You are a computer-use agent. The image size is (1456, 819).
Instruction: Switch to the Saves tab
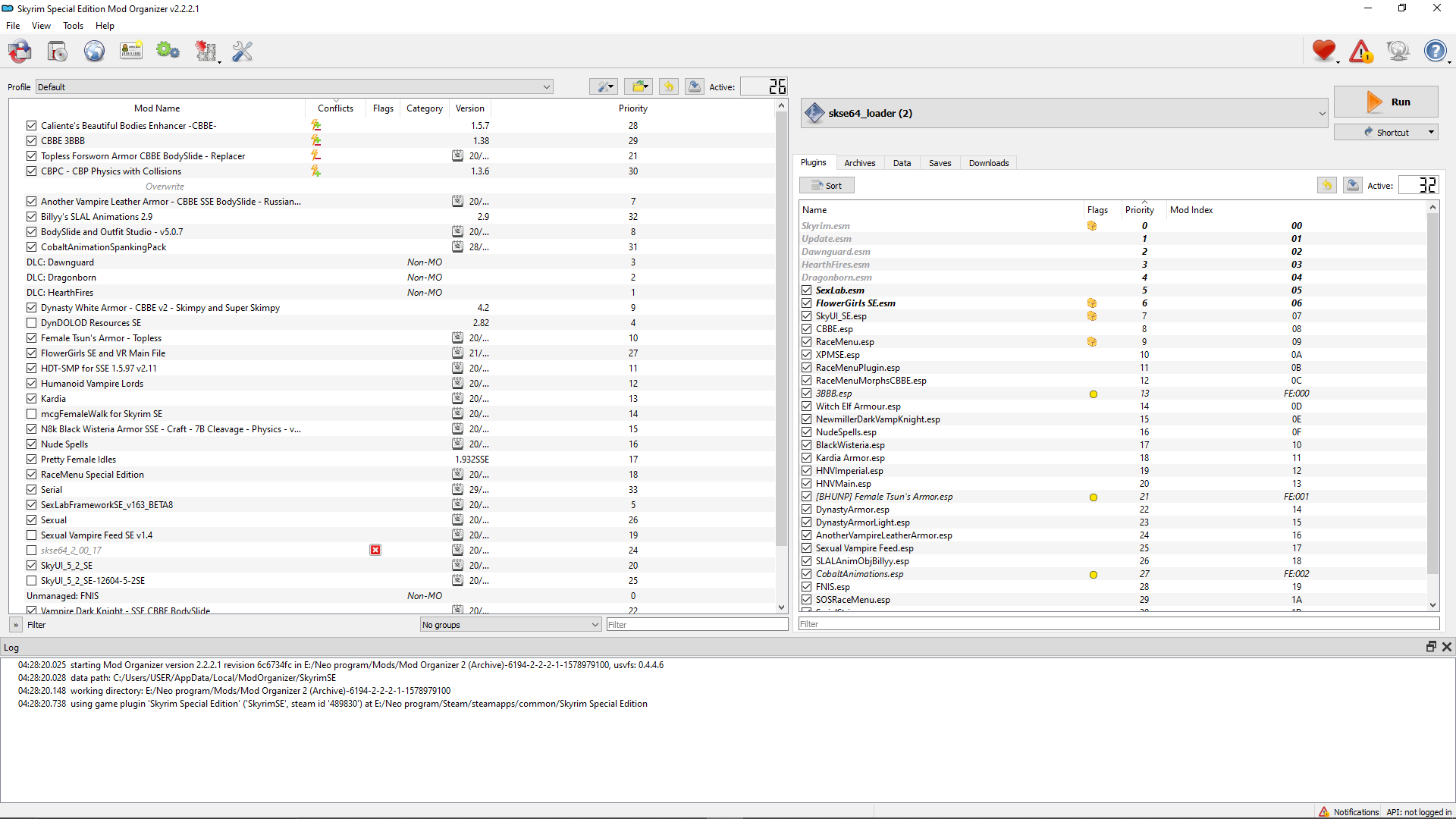[940, 162]
